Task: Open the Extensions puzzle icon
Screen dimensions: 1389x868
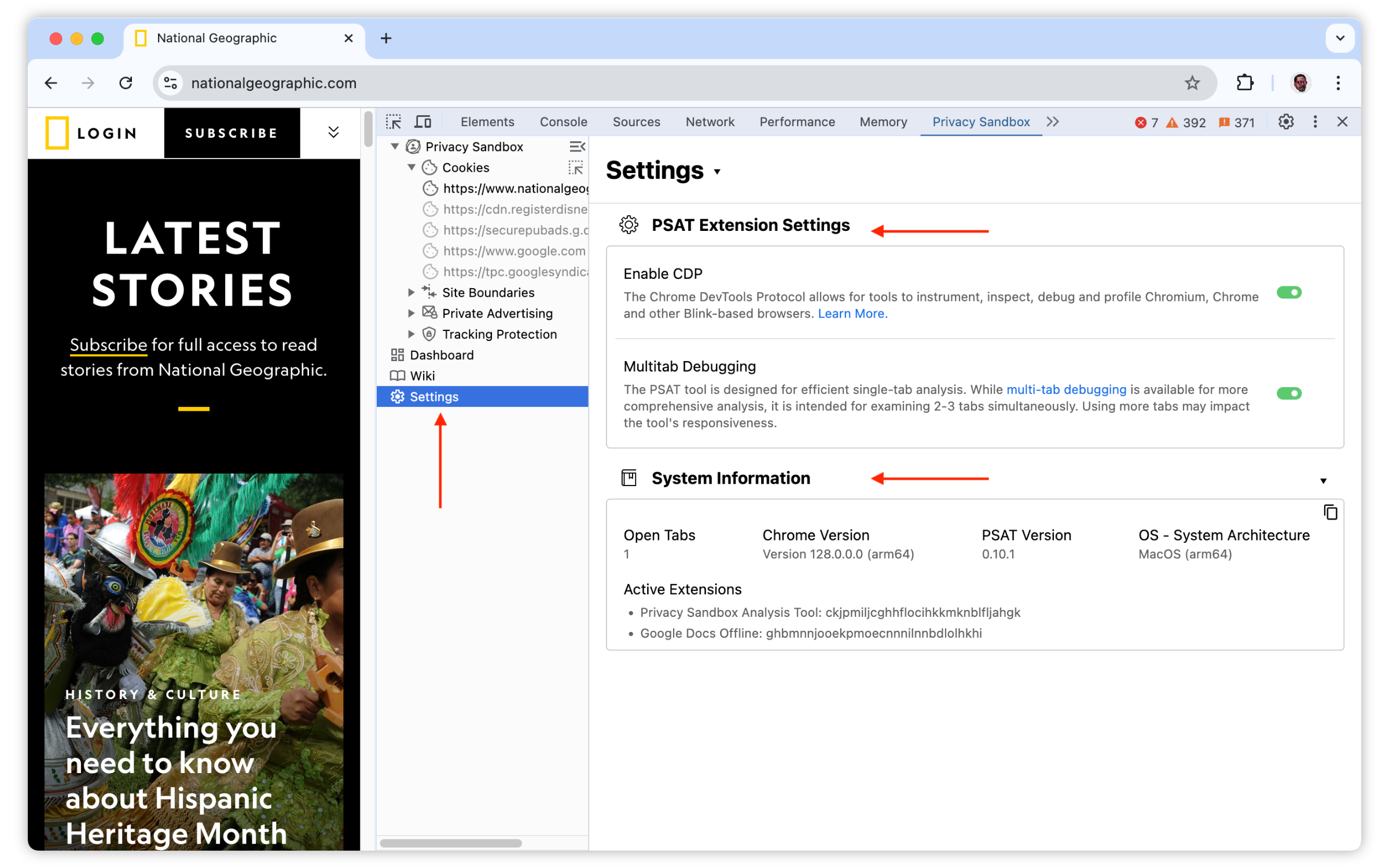Action: (1245, 83)
